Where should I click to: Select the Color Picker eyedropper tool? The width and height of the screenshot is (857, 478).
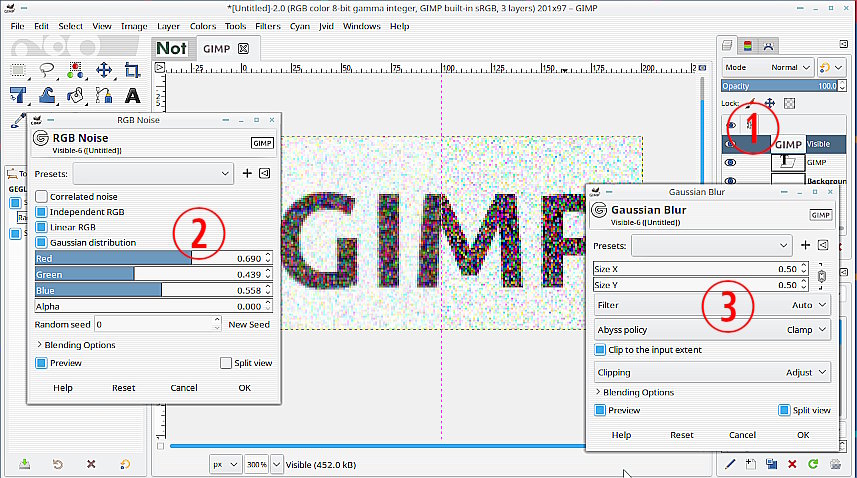point(18,120)
